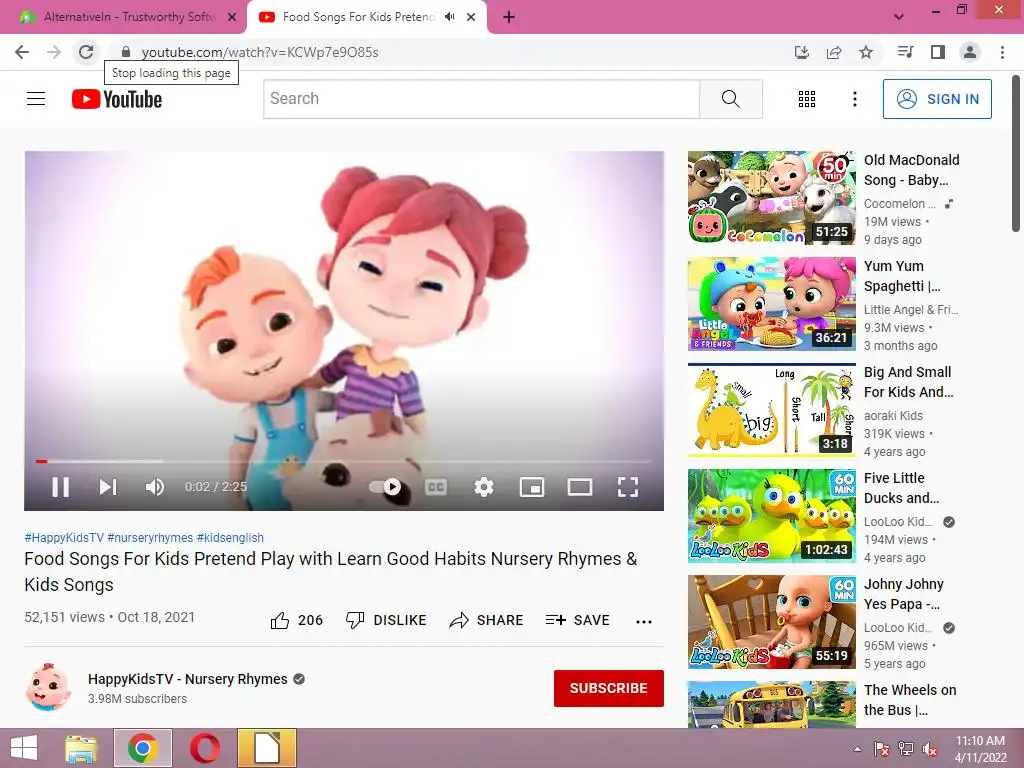Open HappyKidsTV channel avatar
Image resolution: width=1024 pixels, height=768 pixels.
(48, 687)
